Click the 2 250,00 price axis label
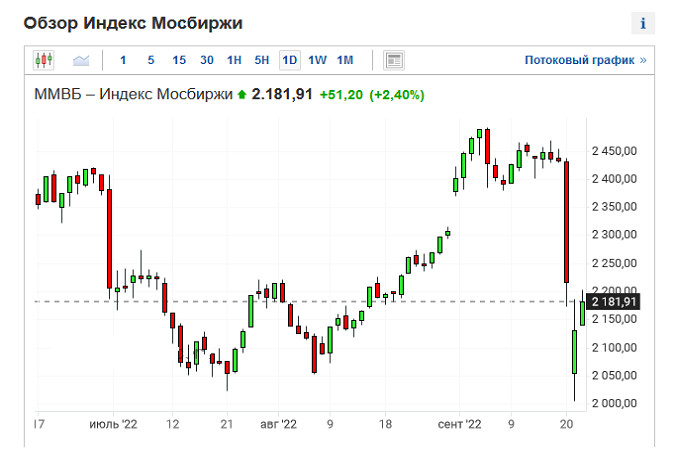 (x=614, y=263)
